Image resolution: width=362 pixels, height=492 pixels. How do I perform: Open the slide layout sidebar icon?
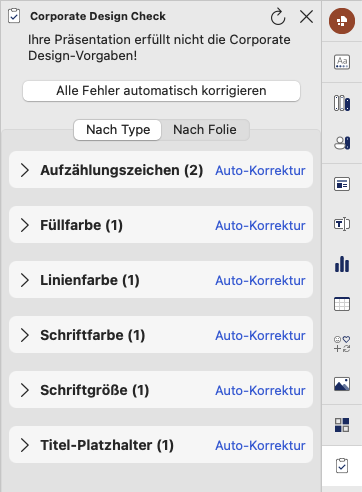click(342, 184)
